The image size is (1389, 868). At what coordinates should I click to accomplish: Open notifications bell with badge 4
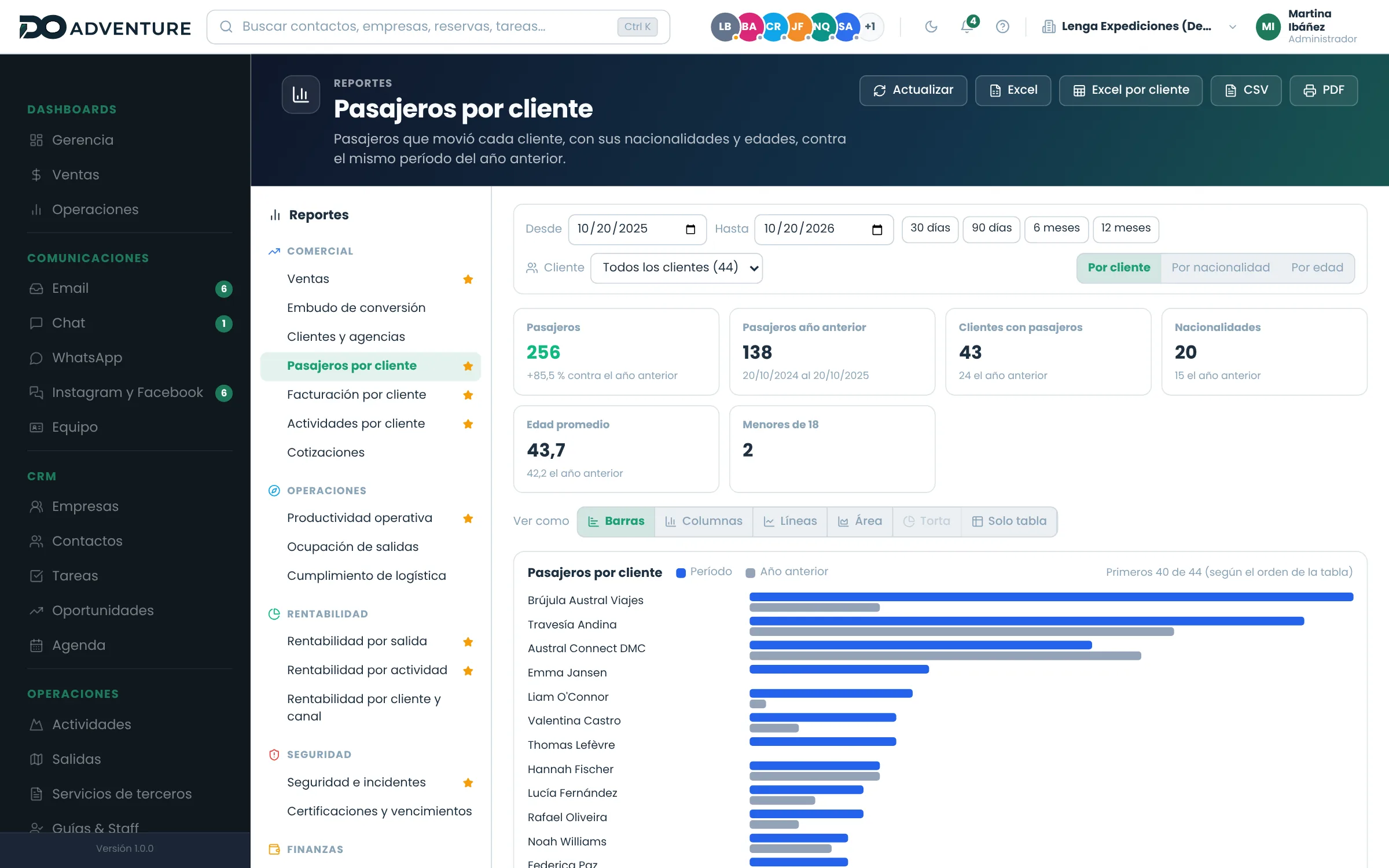point(968,25)
